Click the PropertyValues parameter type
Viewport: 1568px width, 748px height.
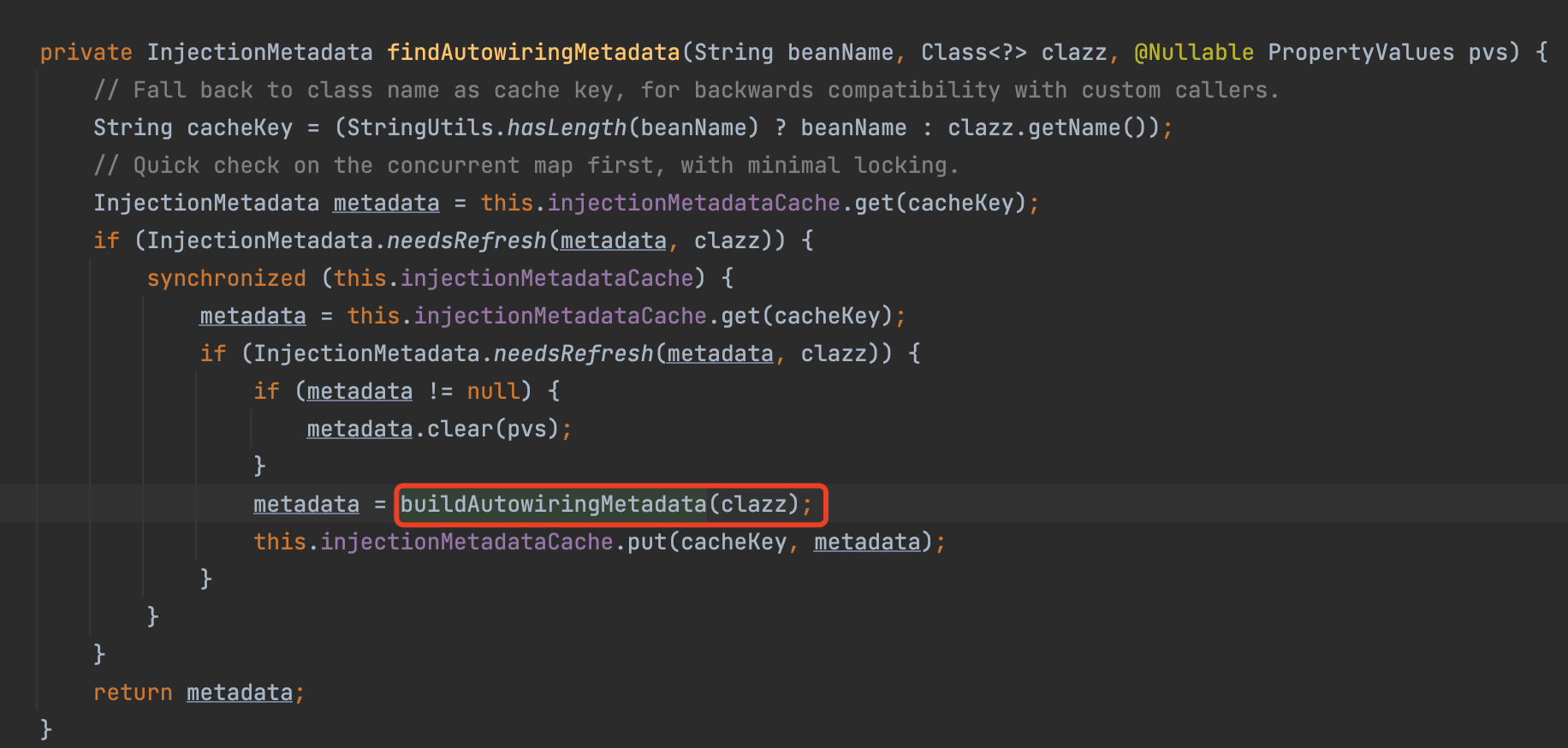pos(1361,52)
